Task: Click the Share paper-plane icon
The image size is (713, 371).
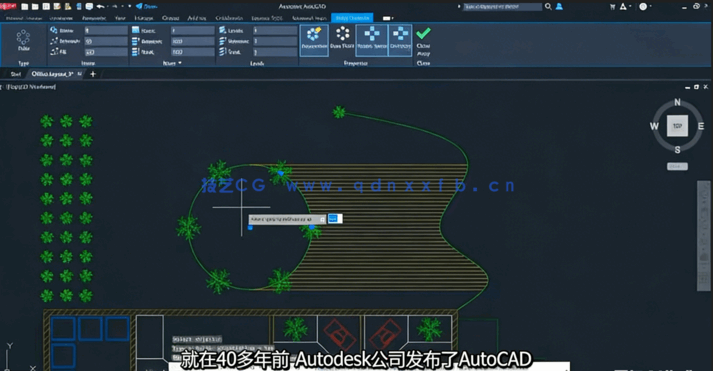Action: click(139, 6)
